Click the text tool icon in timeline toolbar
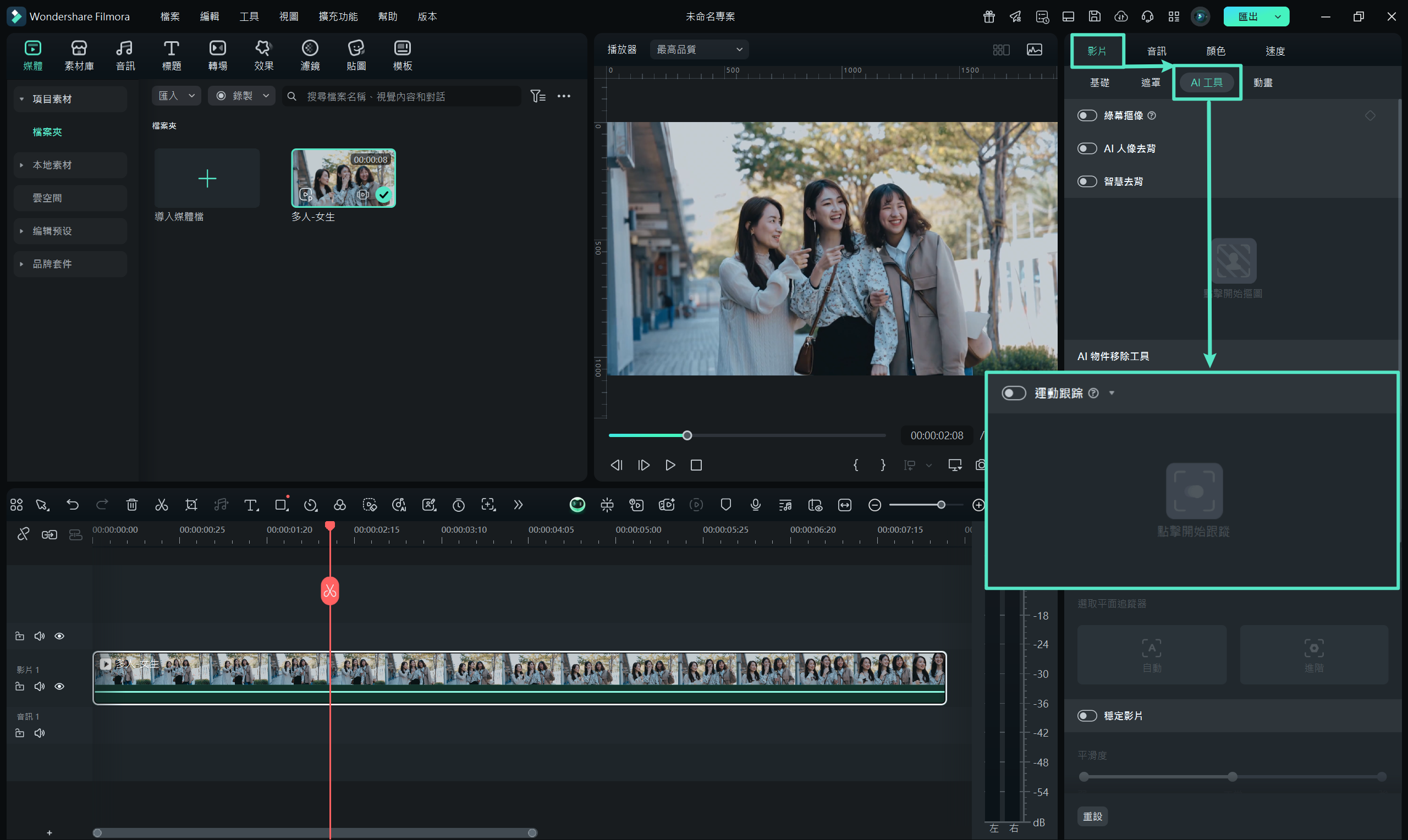The width and height of the screenshot is (1408, 840). pyautogui.click(x=251, y=504)
